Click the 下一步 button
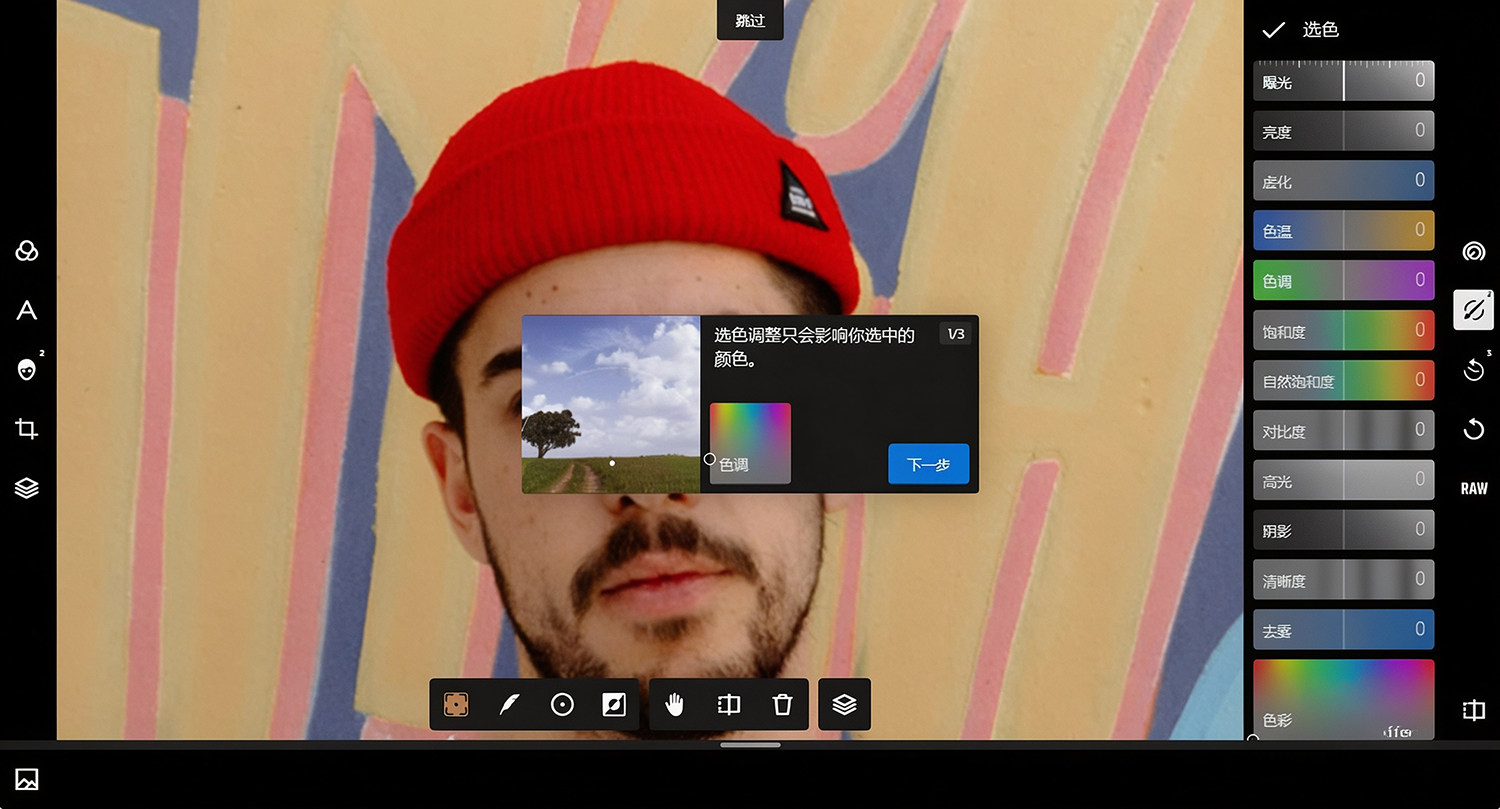 [928, 464]
